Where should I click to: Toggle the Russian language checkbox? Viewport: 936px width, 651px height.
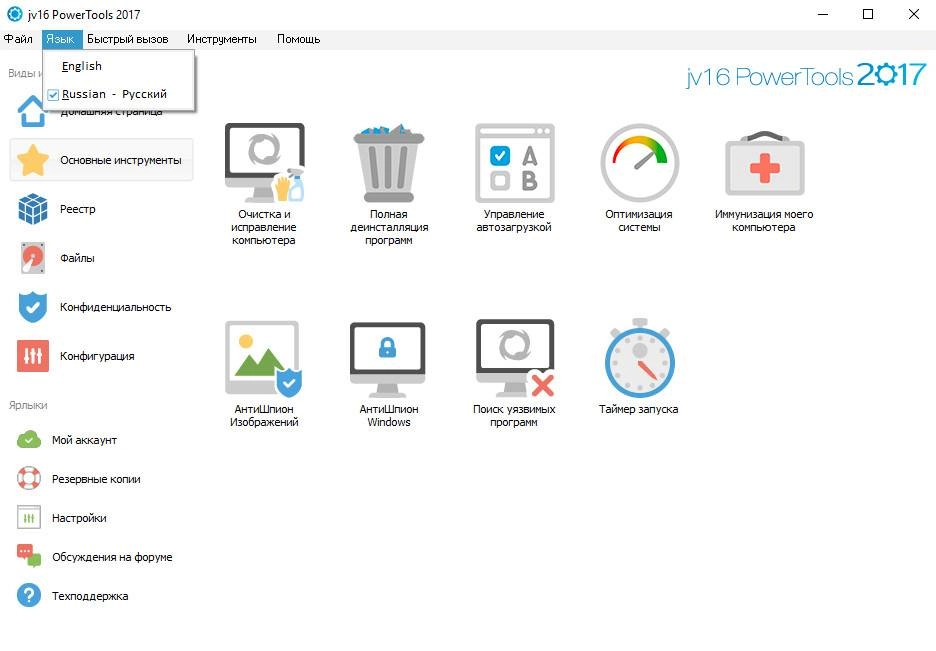[53, 95]
